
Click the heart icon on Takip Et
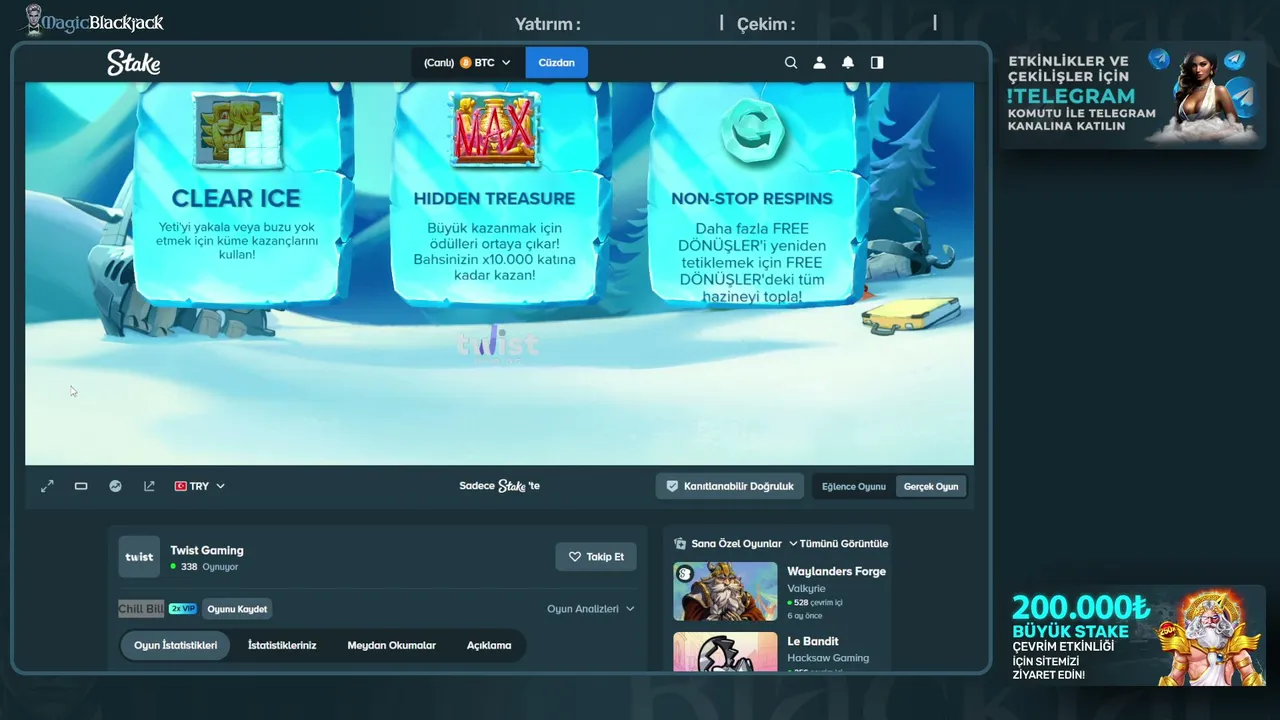point(575,557)
